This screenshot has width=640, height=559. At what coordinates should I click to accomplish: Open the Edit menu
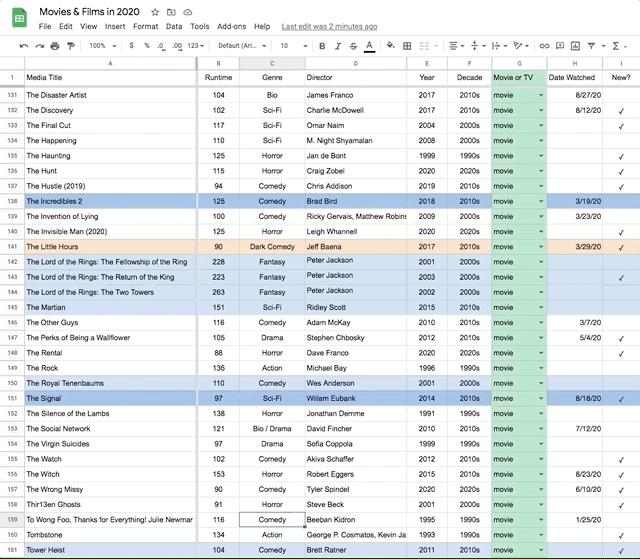(x=65, y=27)
